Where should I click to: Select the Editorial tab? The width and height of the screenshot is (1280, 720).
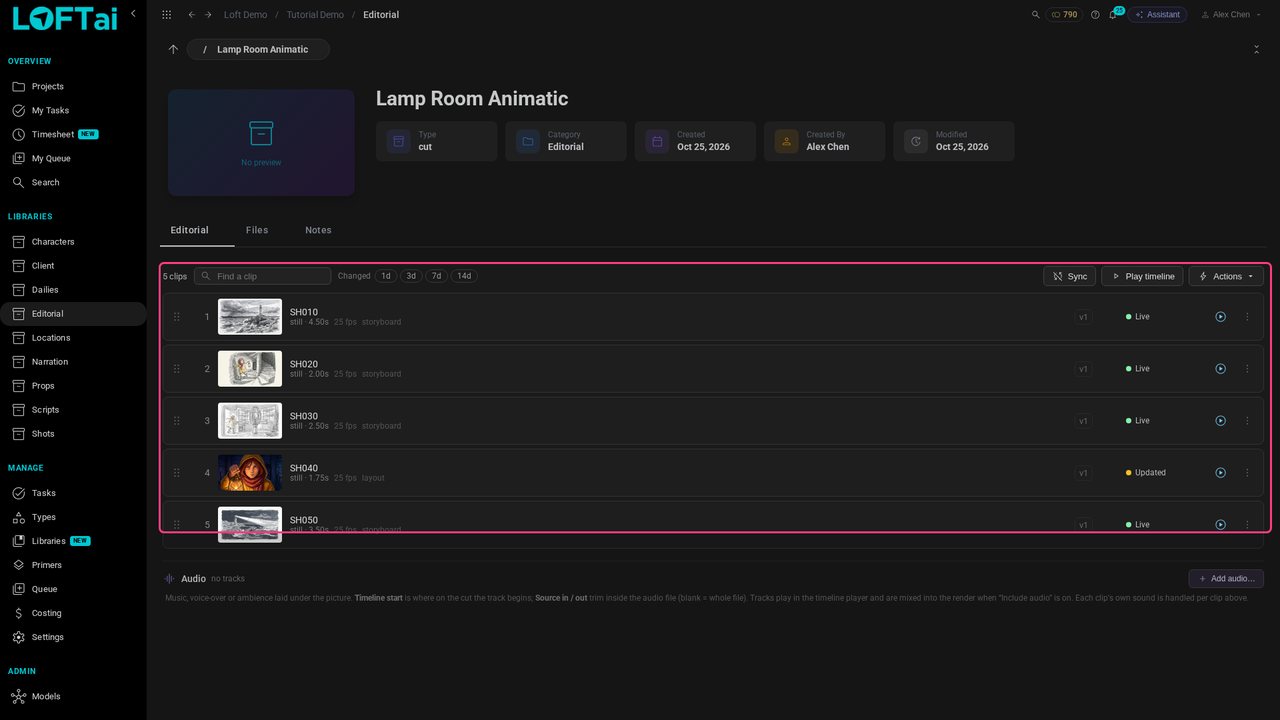(190, 230)
